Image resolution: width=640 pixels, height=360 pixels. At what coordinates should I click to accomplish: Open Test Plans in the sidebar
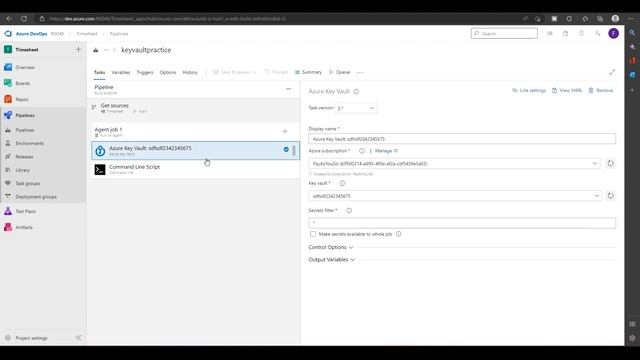25,211
